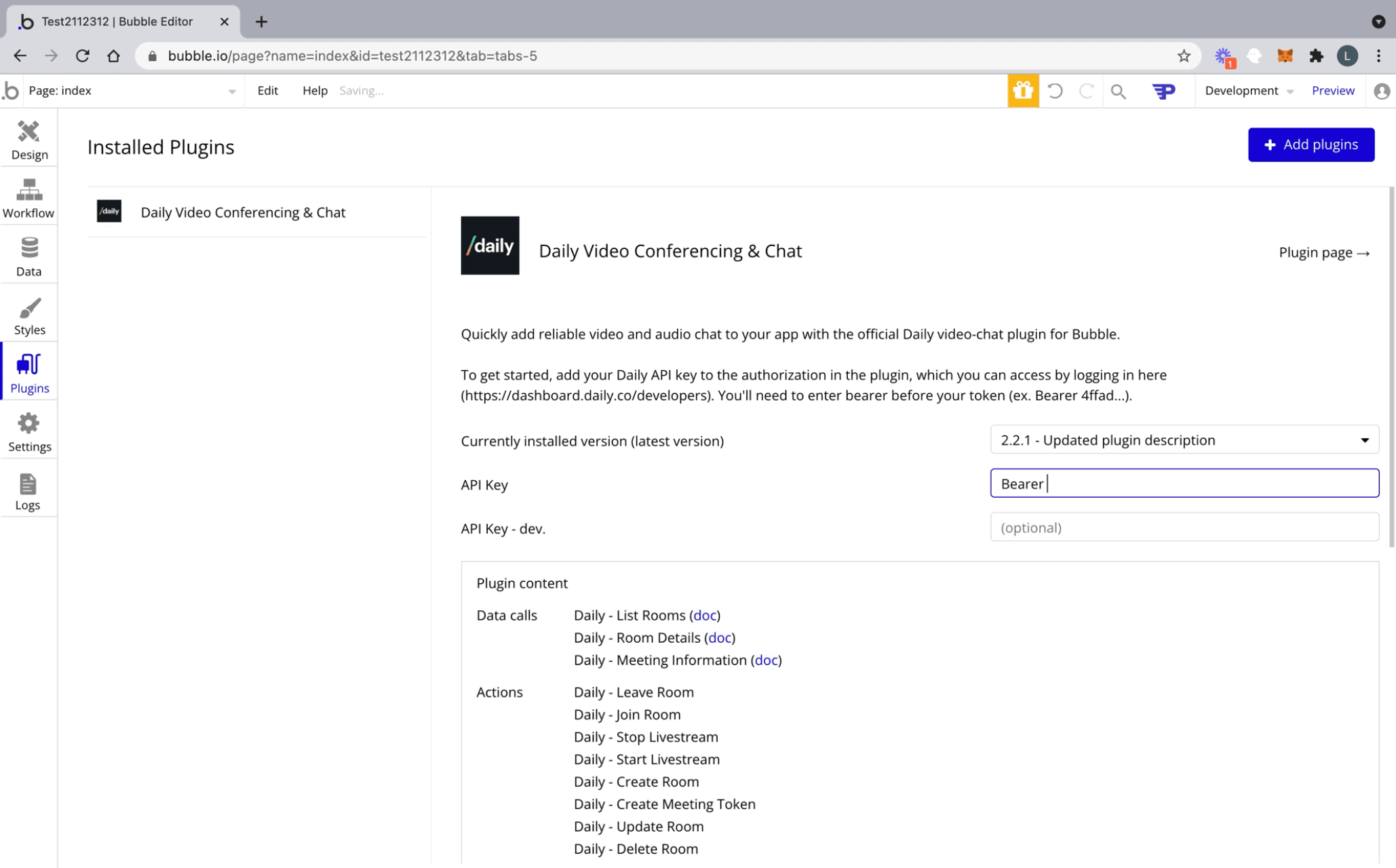The height and width of the screenshot is (868, 1396).
Task: Click the Add plugins button
Action: [x=1311, y=144]
